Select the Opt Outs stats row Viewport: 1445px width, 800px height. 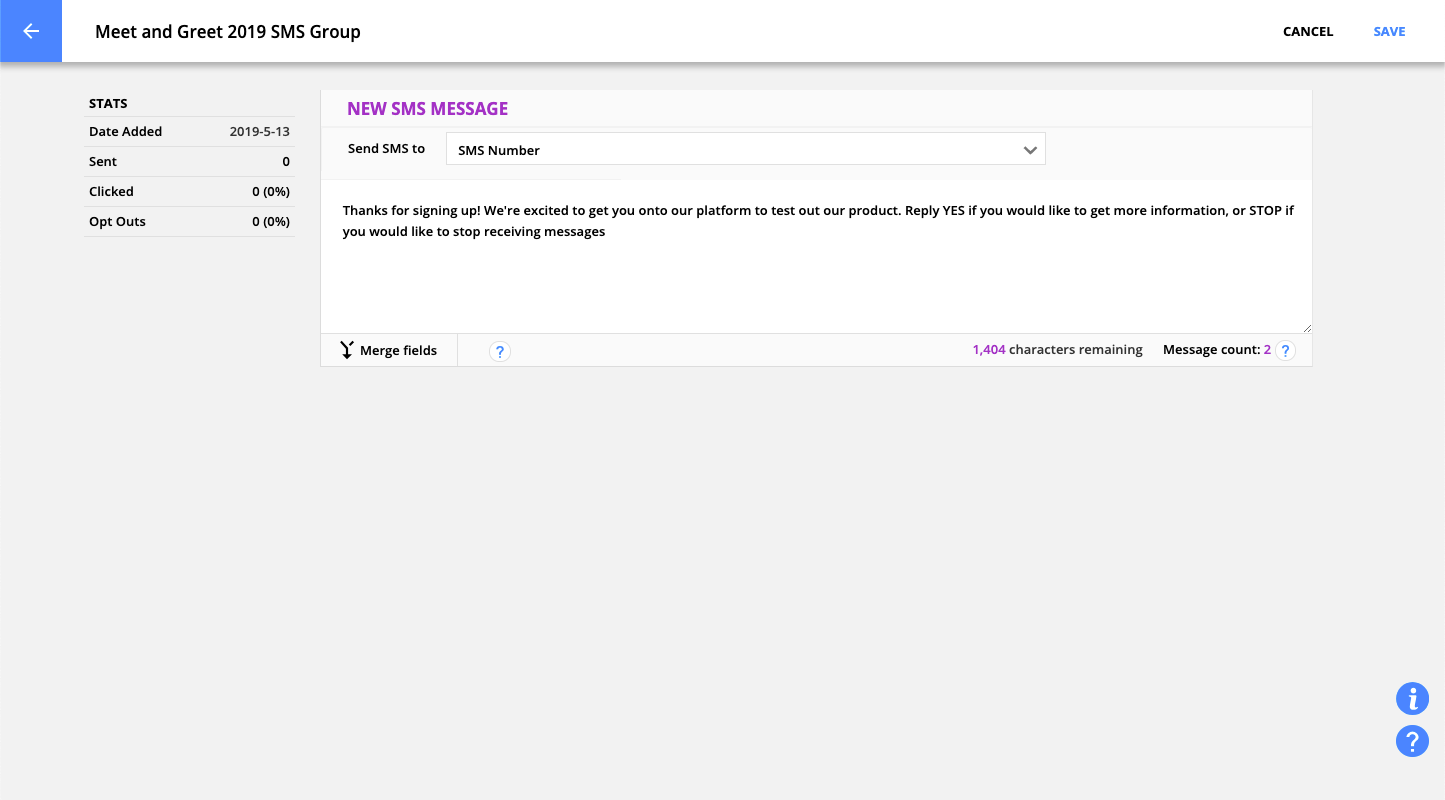[189, 222]
